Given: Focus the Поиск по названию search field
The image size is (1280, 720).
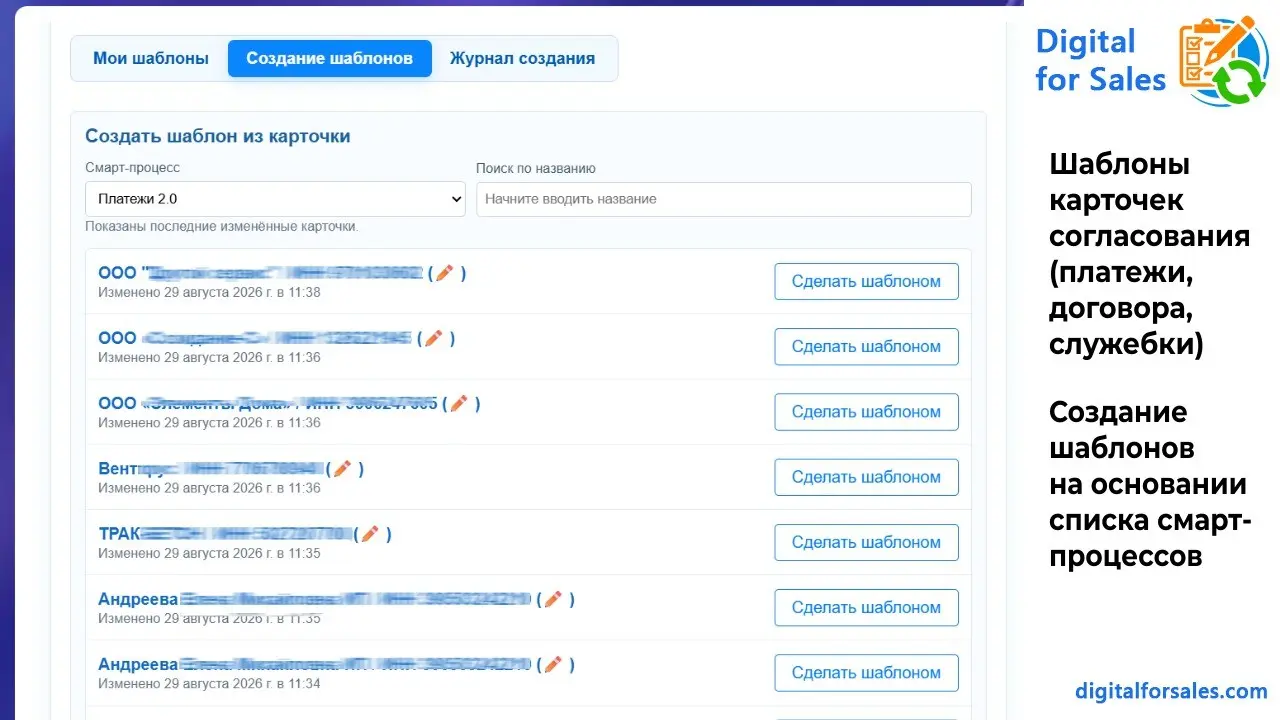Looking at the screenshot, I should (724, 199).
